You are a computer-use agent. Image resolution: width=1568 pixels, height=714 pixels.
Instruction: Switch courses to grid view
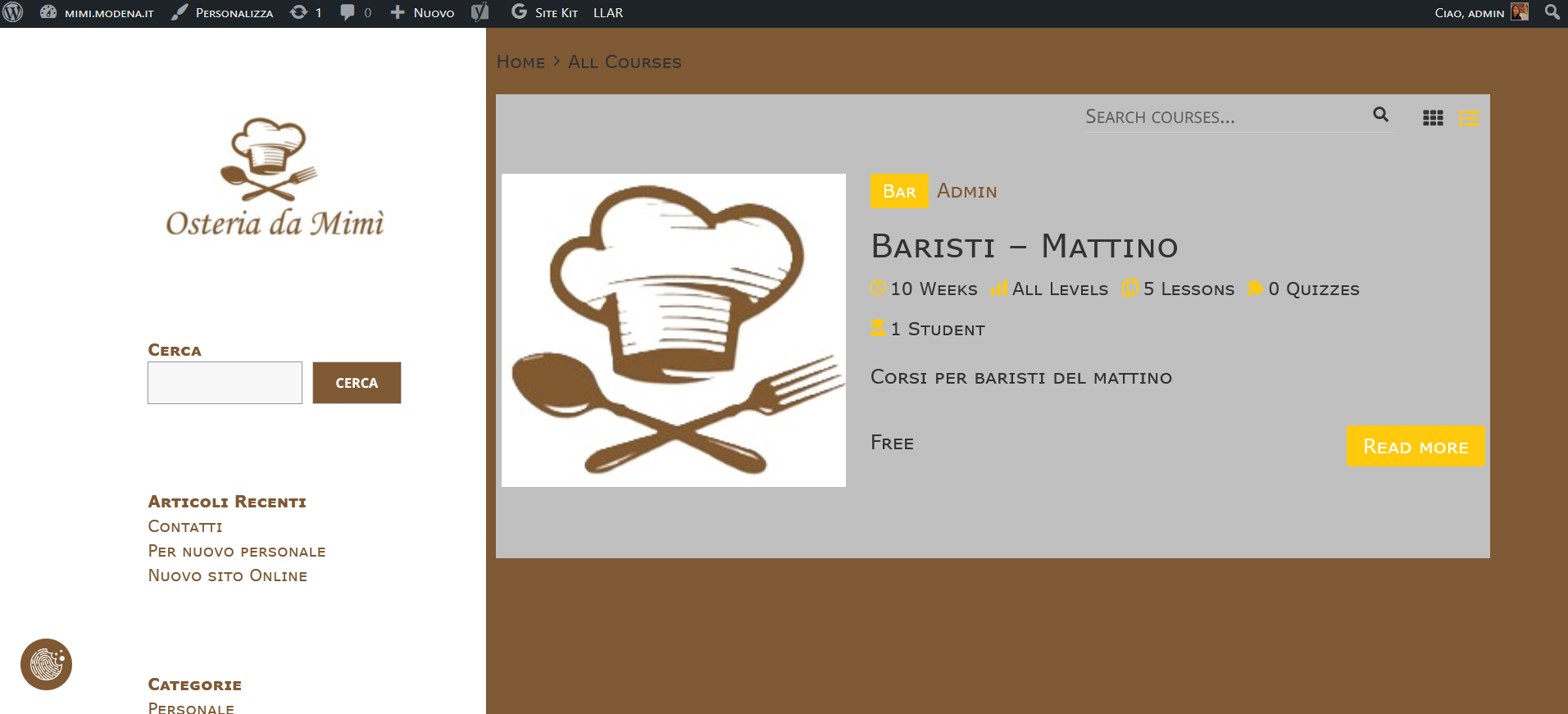[x=1433, y=118]
